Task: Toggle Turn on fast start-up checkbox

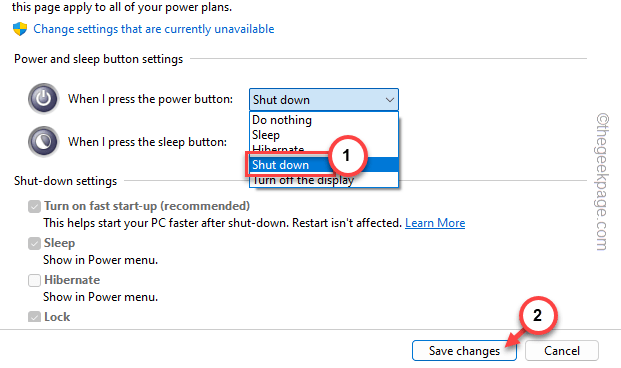Action: 34,206
